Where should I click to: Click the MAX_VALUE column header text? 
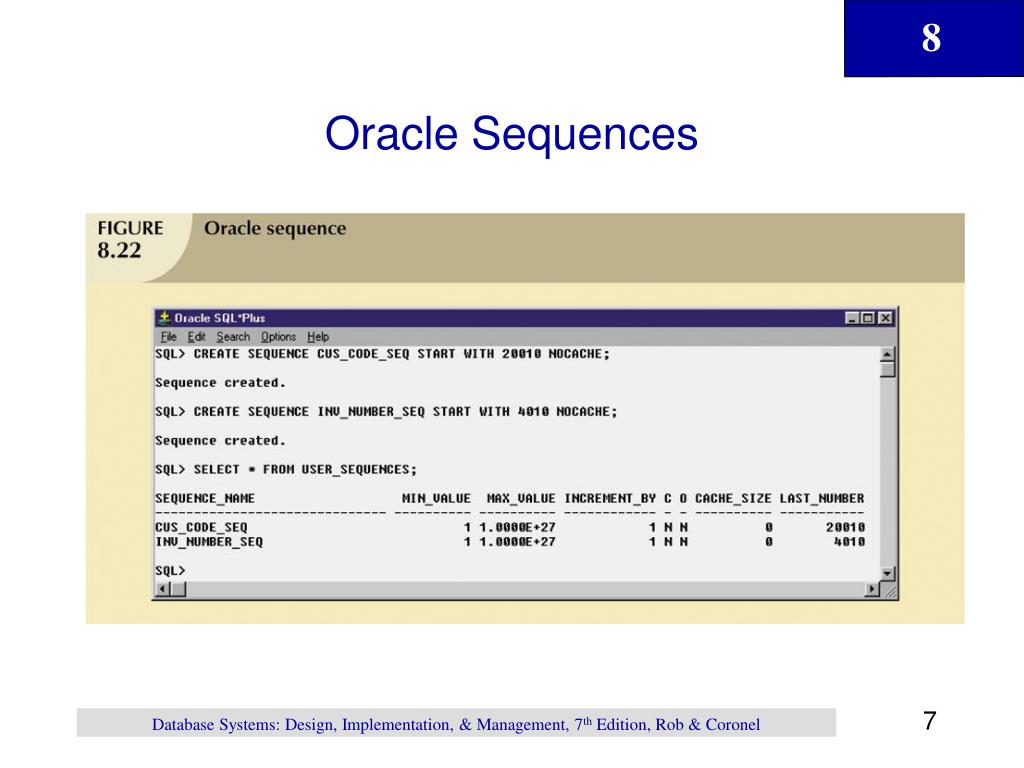click(521, 498)
